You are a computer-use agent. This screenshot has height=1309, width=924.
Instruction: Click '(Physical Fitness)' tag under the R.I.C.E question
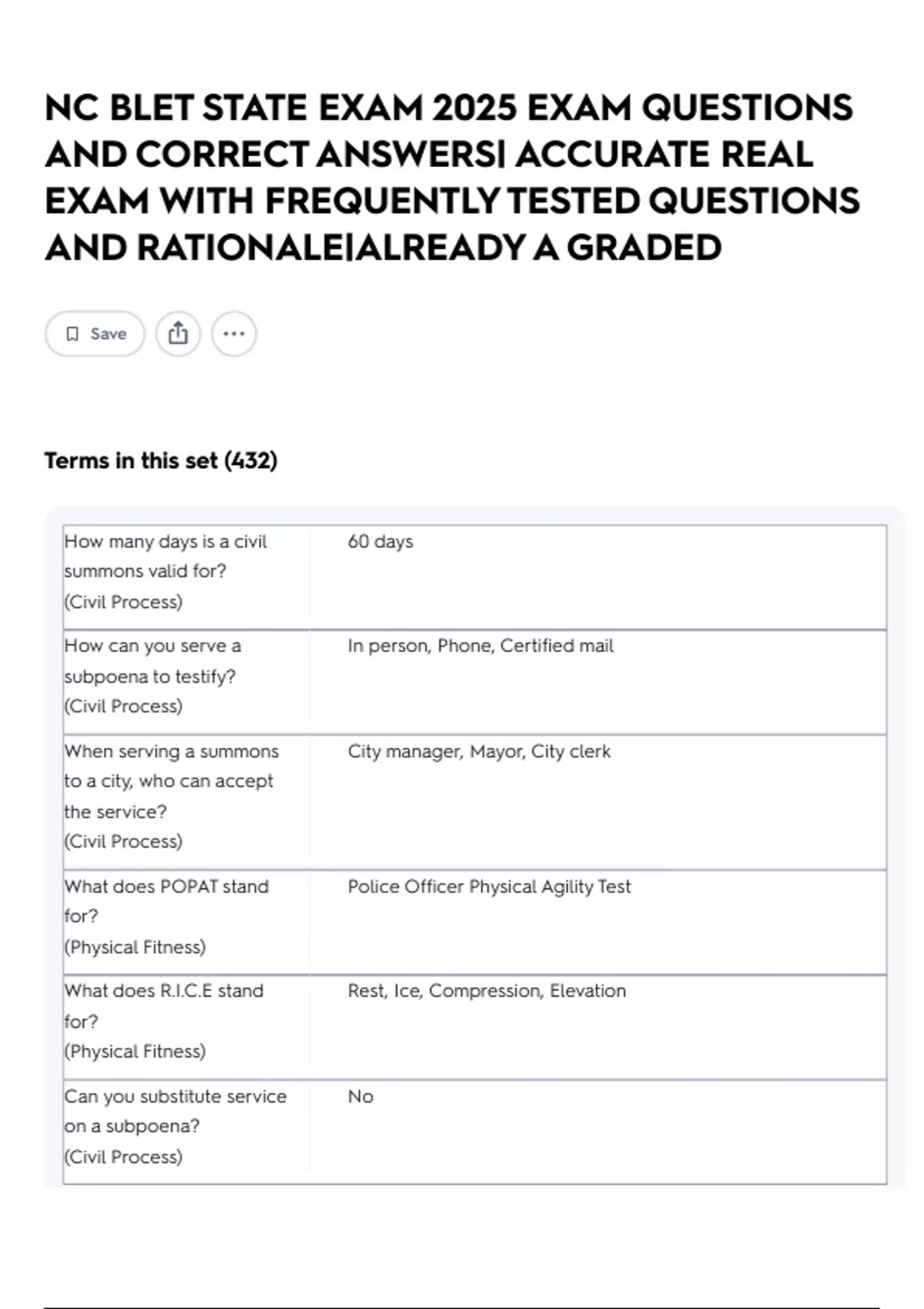click(x=136, y=1052)
